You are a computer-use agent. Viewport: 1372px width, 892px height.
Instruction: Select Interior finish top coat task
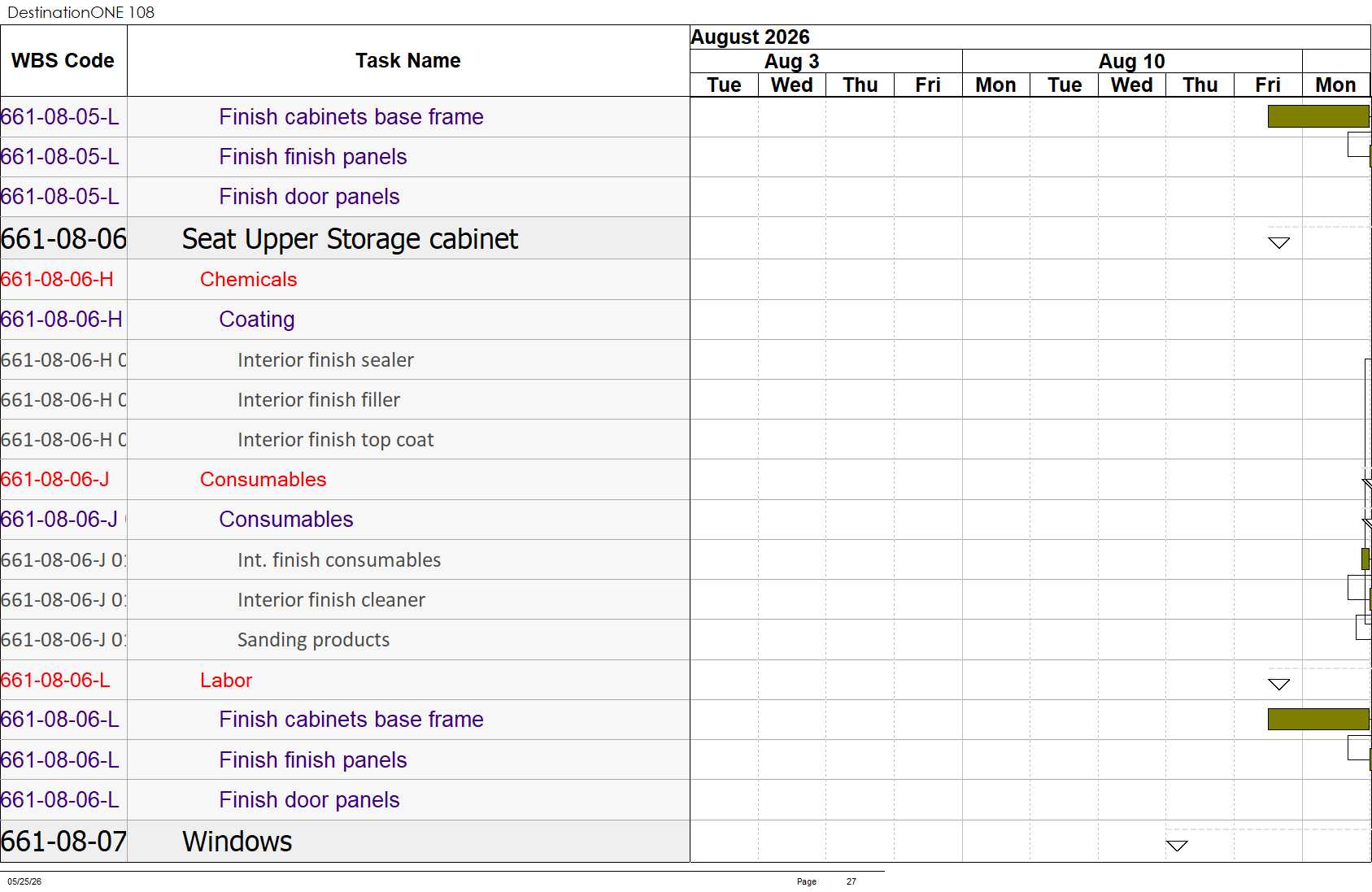[x=335, y=440]
